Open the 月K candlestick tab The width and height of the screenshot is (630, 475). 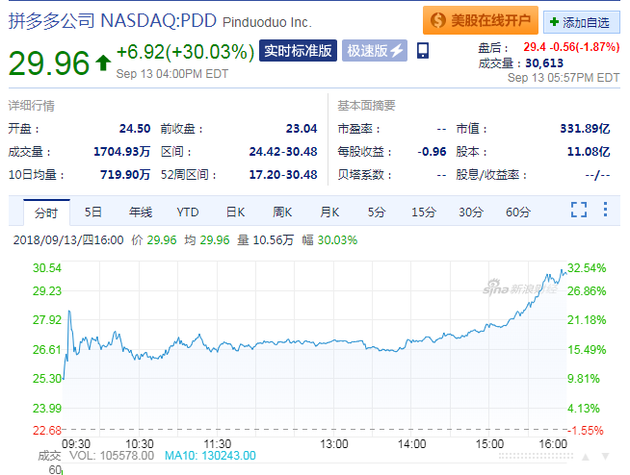click(329, 212)
